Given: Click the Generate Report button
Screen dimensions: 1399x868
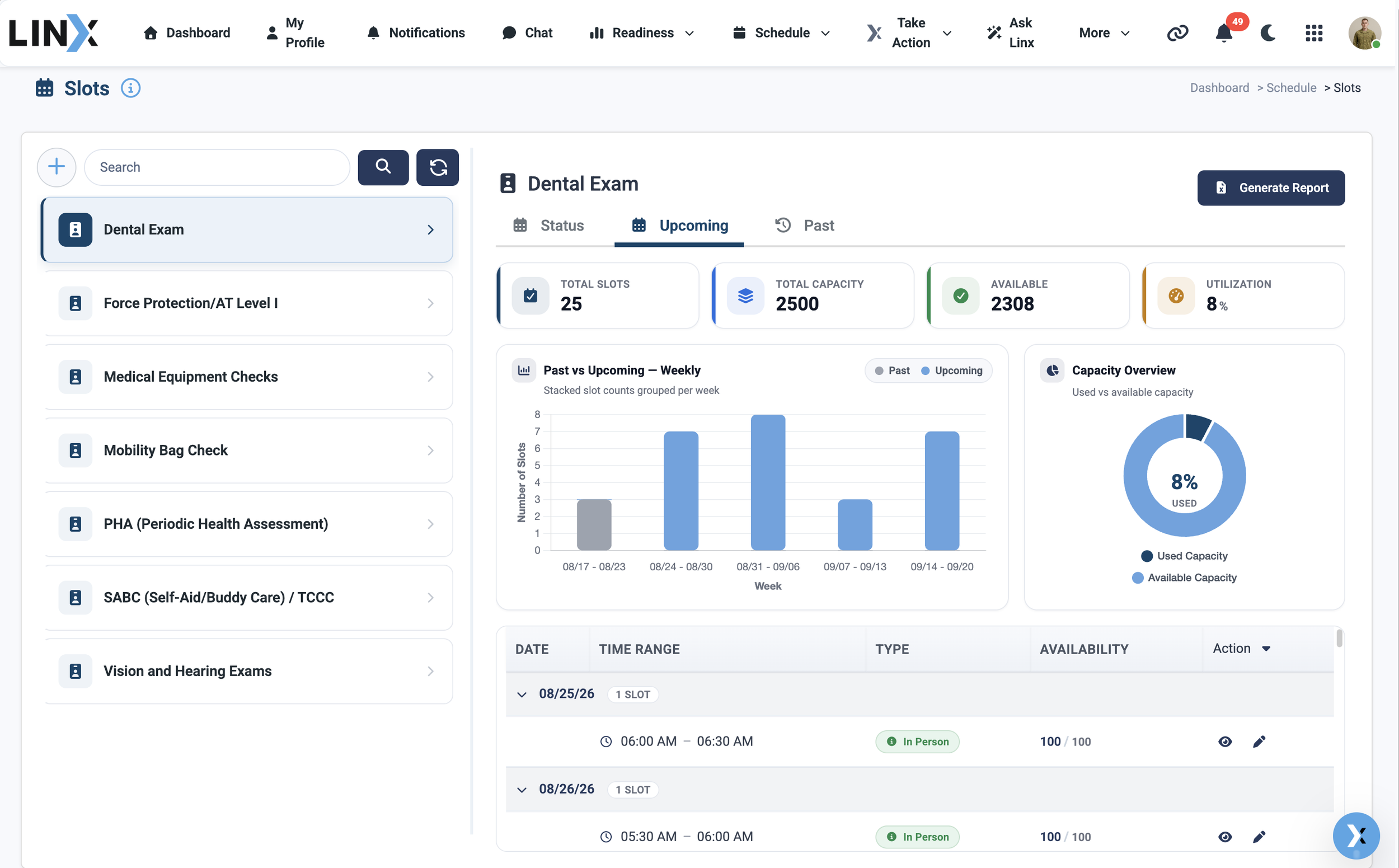Looking at the screenshot, I should (1270, 187).
